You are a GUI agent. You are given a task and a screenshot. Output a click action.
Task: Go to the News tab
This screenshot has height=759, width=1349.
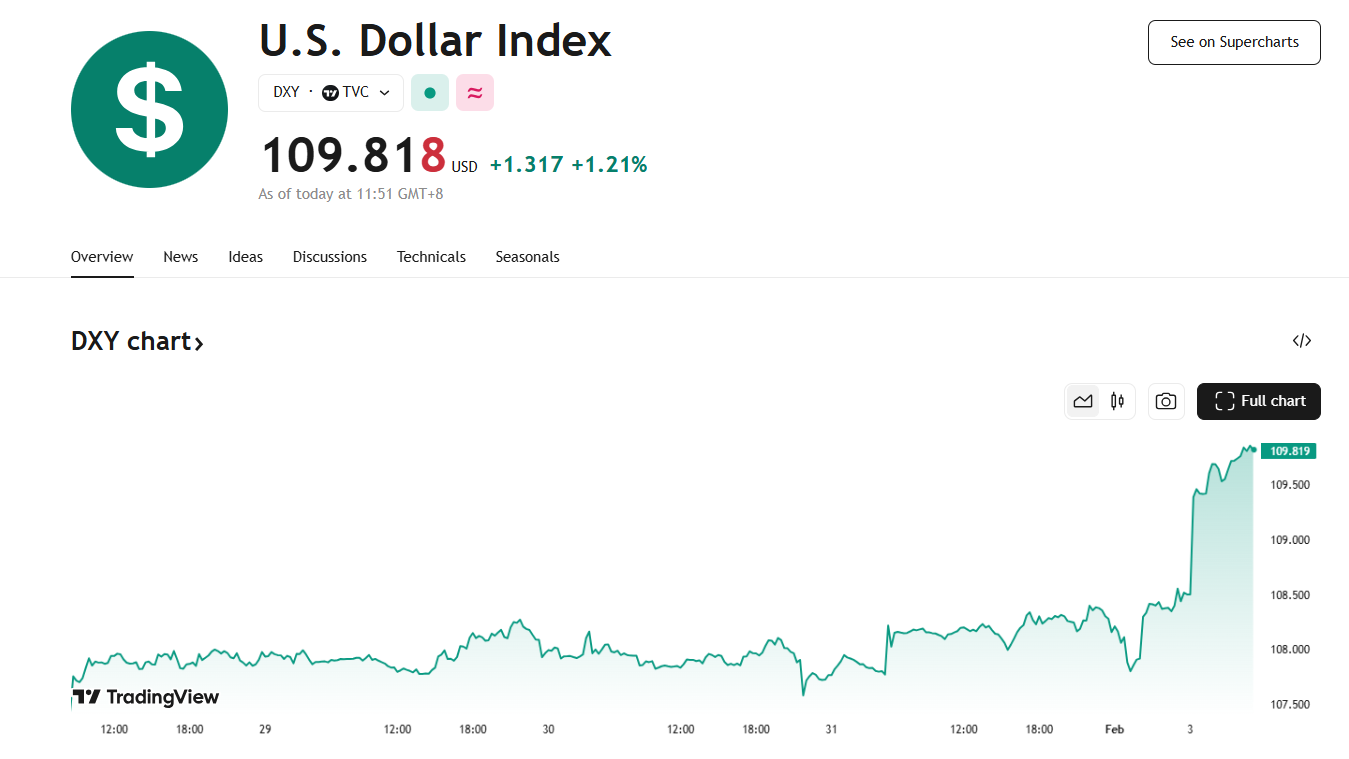tap(181, 257)
